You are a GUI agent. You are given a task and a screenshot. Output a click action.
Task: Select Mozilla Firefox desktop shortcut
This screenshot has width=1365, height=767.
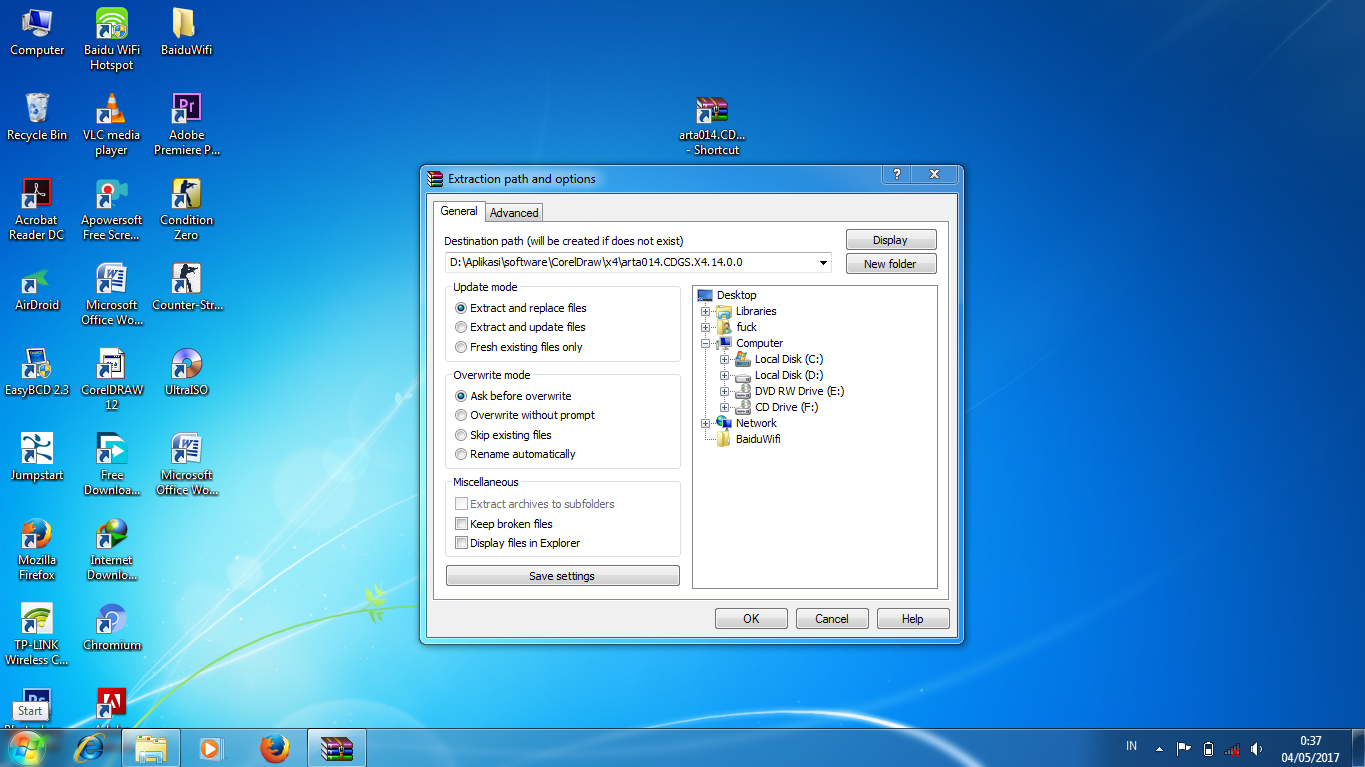coord(37,549)
